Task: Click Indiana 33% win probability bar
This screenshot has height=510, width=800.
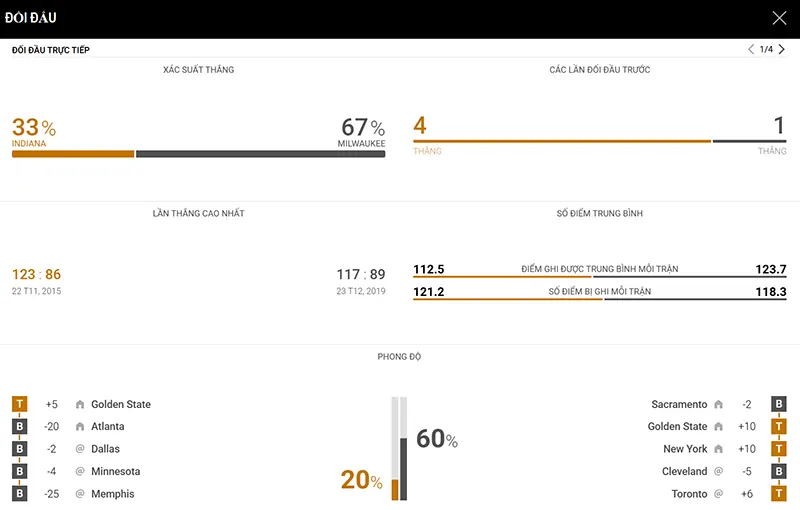Action: 73,154
